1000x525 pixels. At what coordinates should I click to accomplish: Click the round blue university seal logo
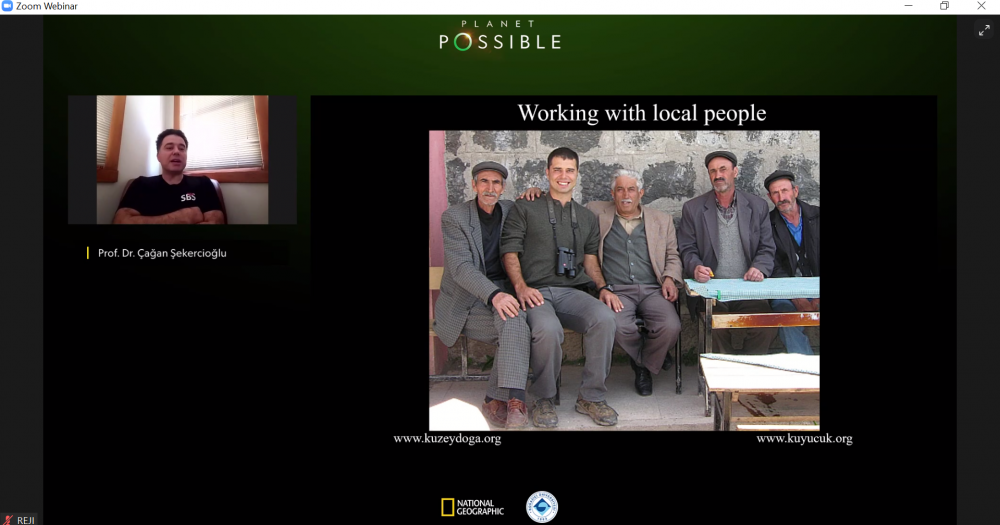pyautogui.click(x=542, y=506)
